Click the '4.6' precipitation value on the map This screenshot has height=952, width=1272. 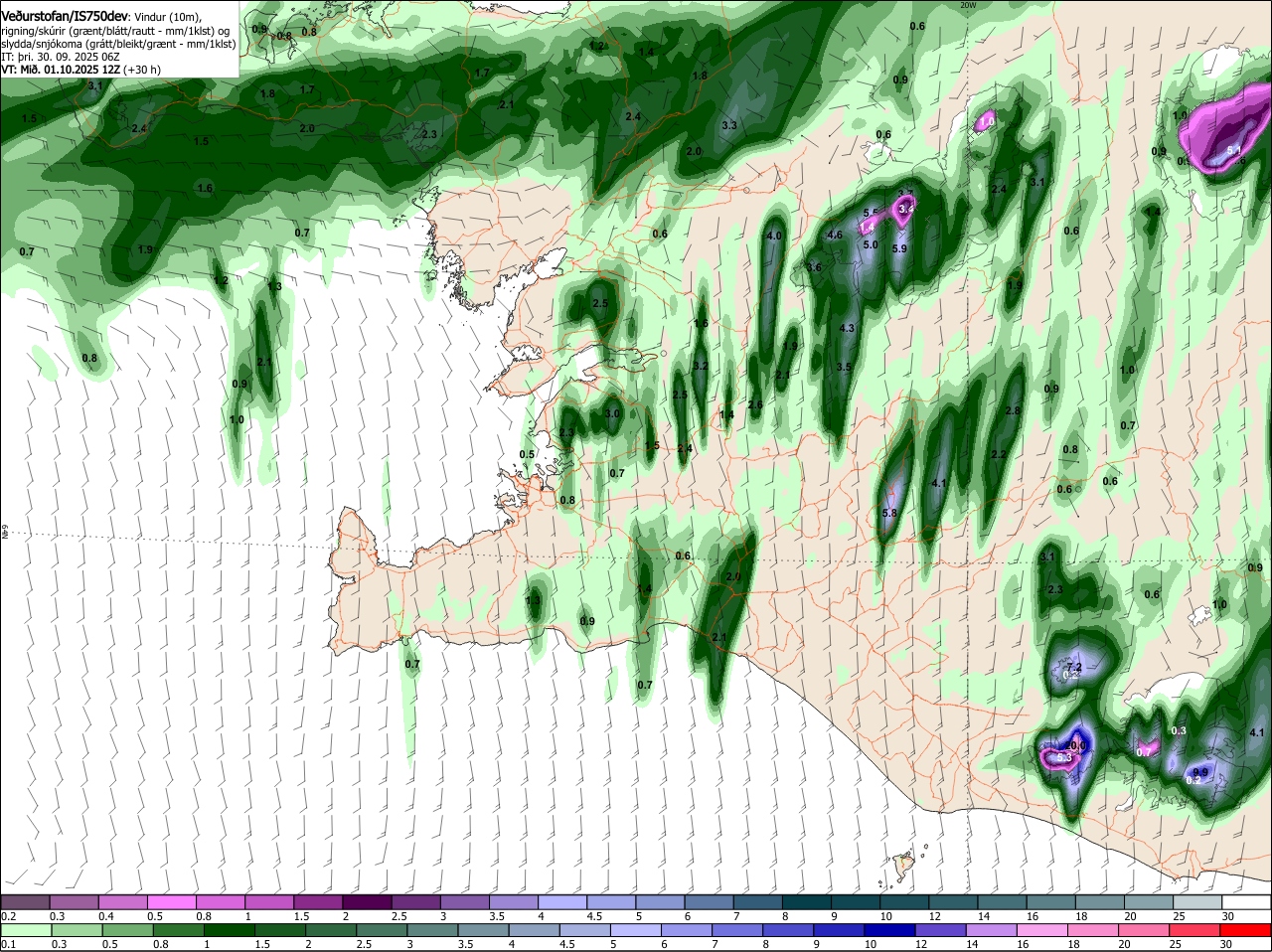point(835,236)
